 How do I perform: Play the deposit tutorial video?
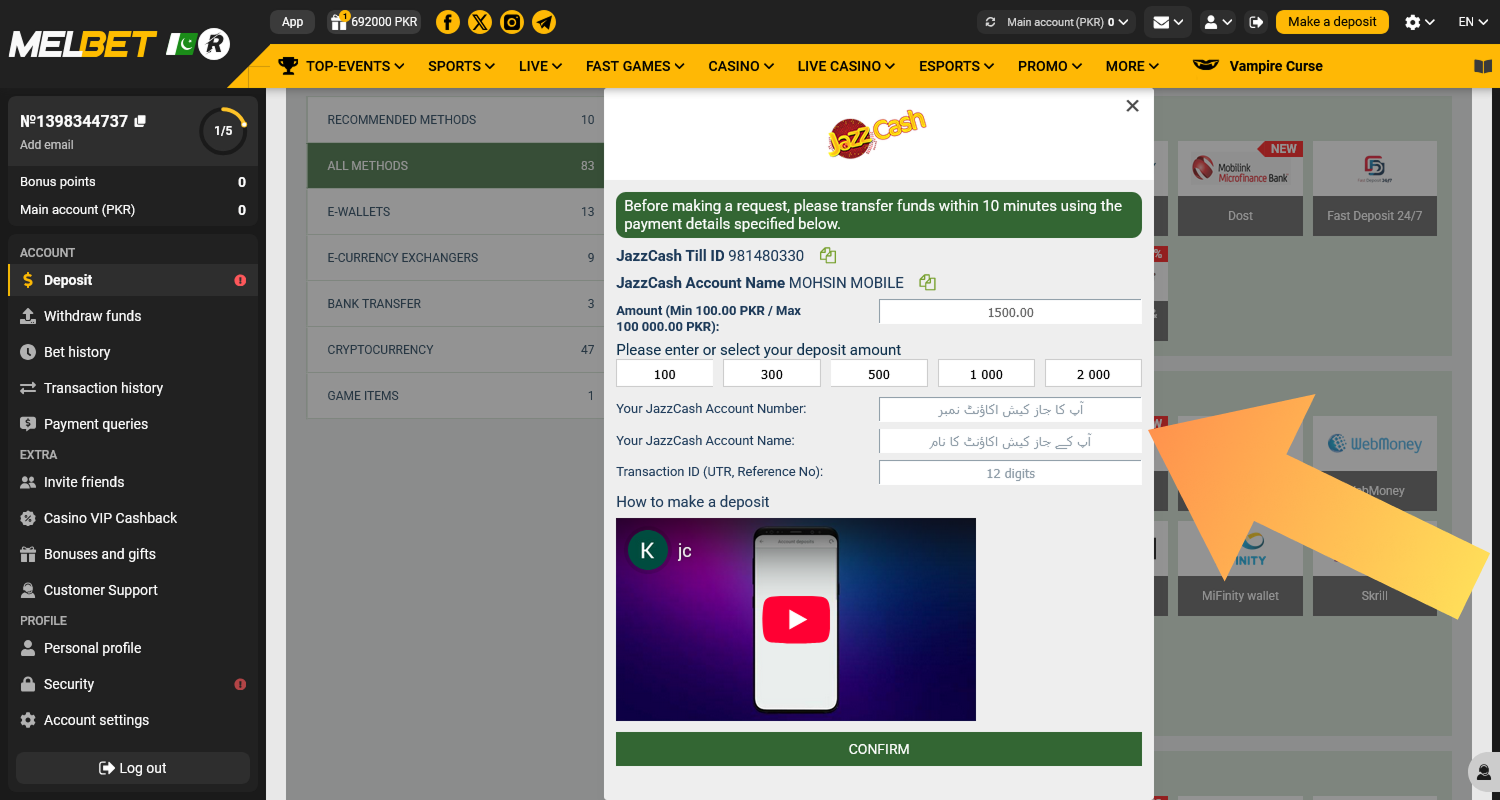point(796,619)
